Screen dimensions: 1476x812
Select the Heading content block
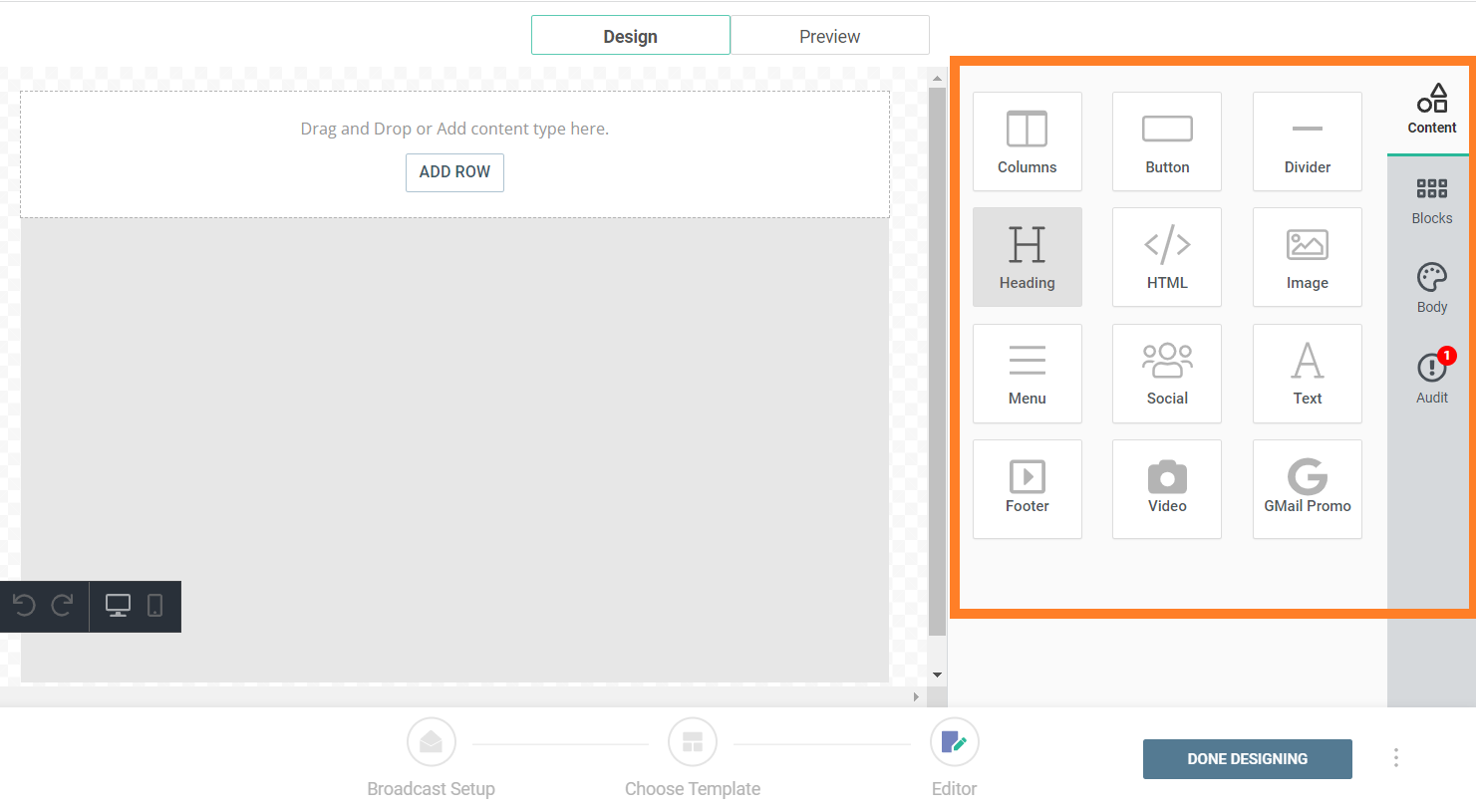[1027, 257]
